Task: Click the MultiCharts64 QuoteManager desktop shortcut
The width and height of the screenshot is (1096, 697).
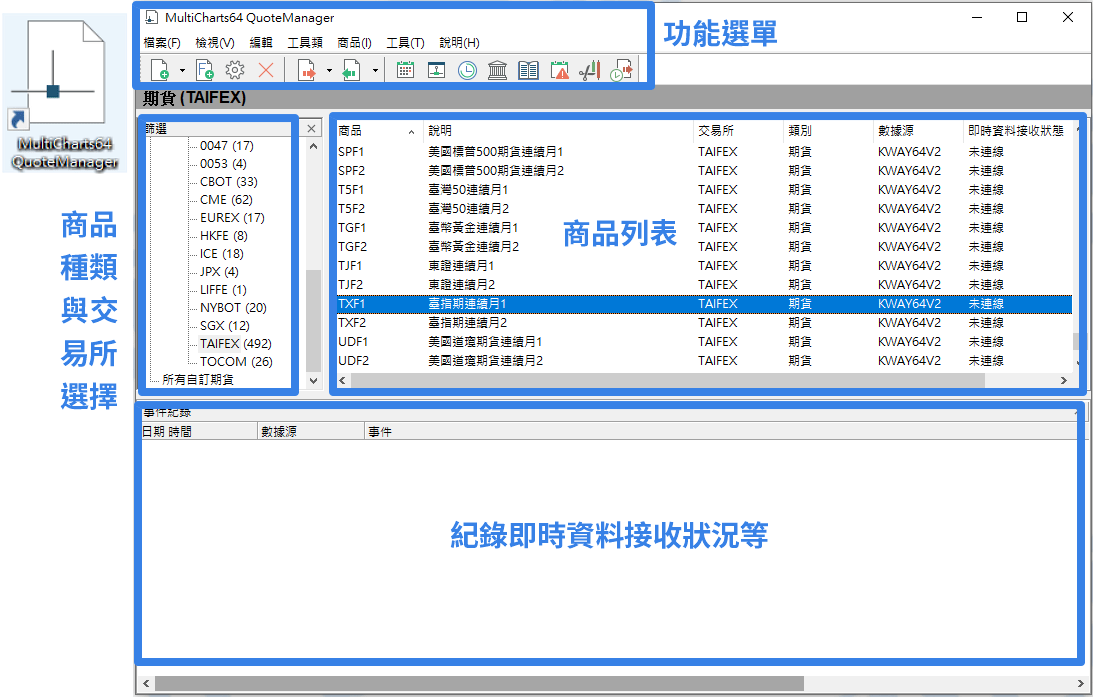Action: 64,94
